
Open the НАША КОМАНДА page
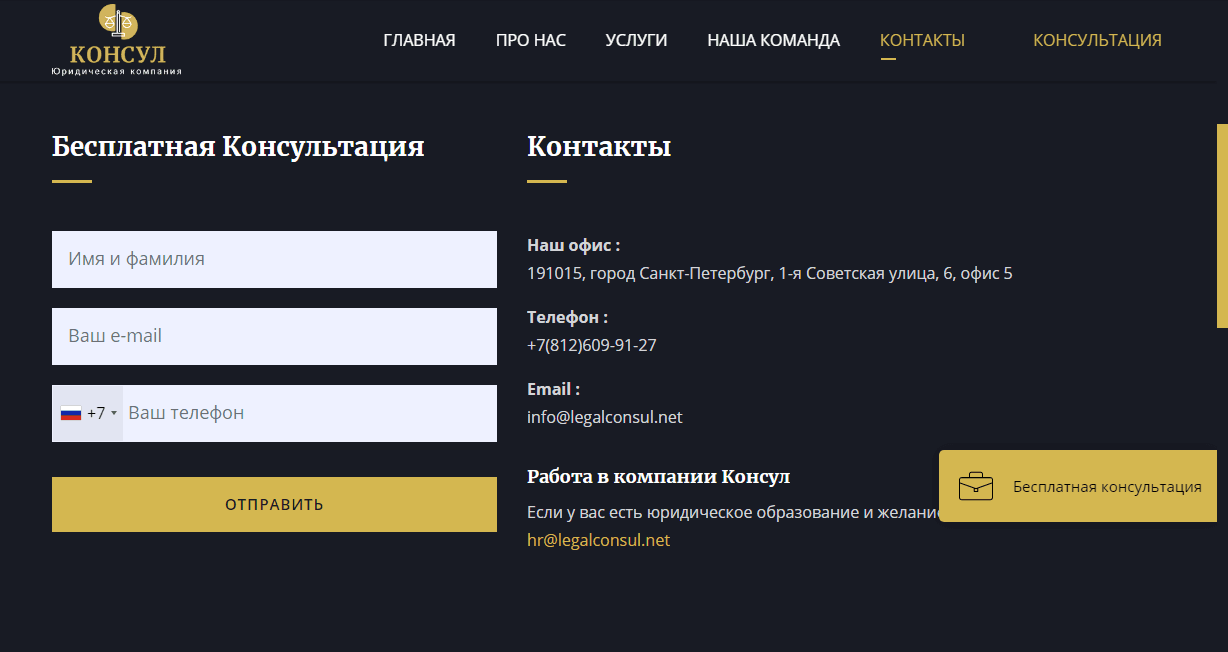(773, 40)
